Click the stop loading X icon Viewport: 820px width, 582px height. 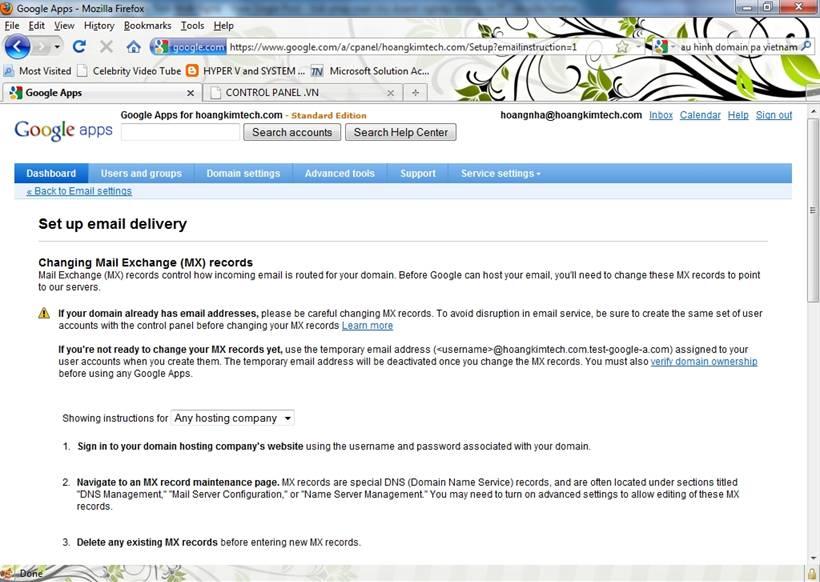[x=106, y=47]
